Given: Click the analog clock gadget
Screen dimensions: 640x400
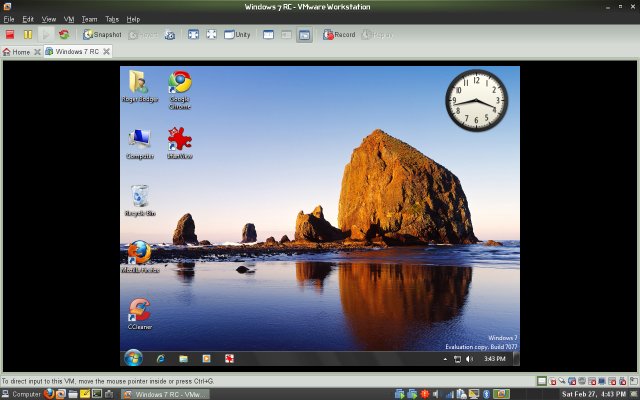Looking at the screenshot, I should (x=476, y=100).
